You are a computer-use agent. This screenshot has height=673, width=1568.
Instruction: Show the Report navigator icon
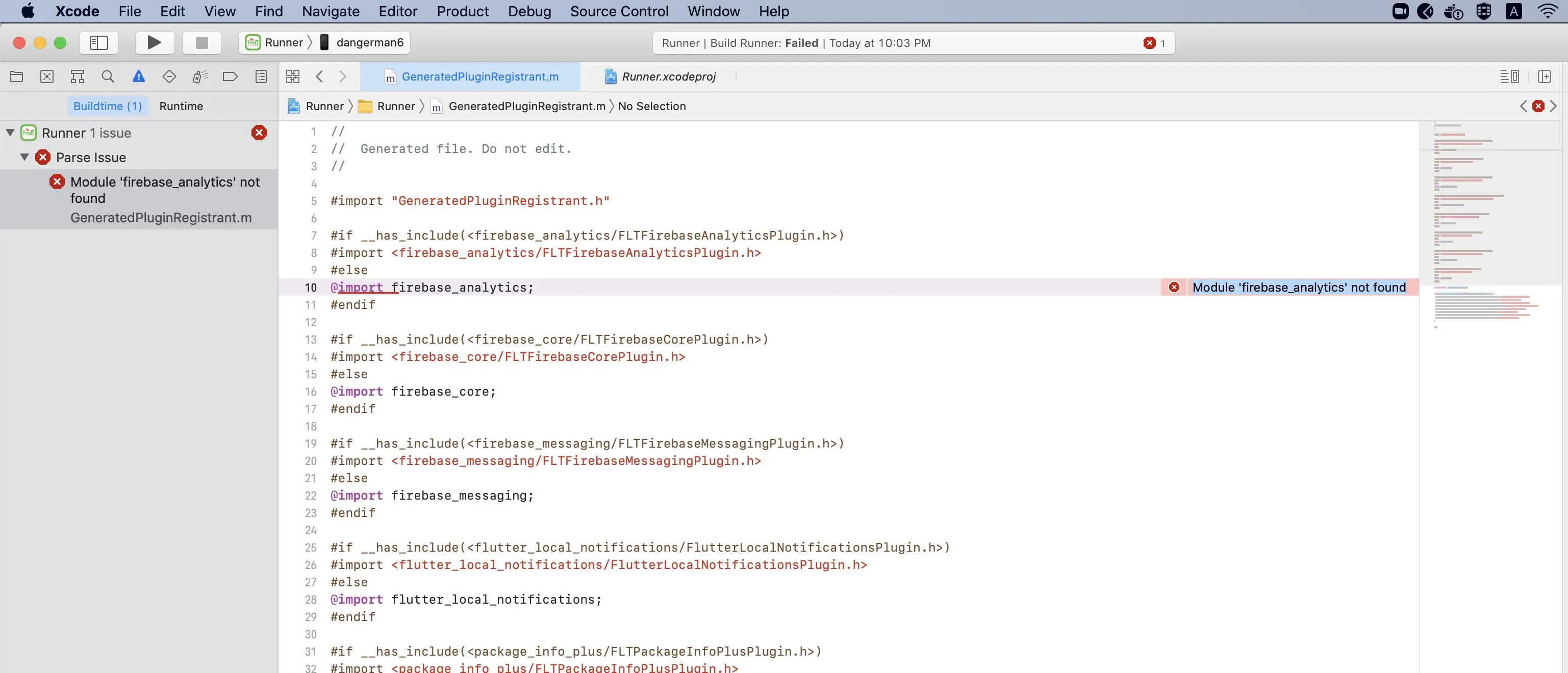pyautogui.click(x=261, y=76)
